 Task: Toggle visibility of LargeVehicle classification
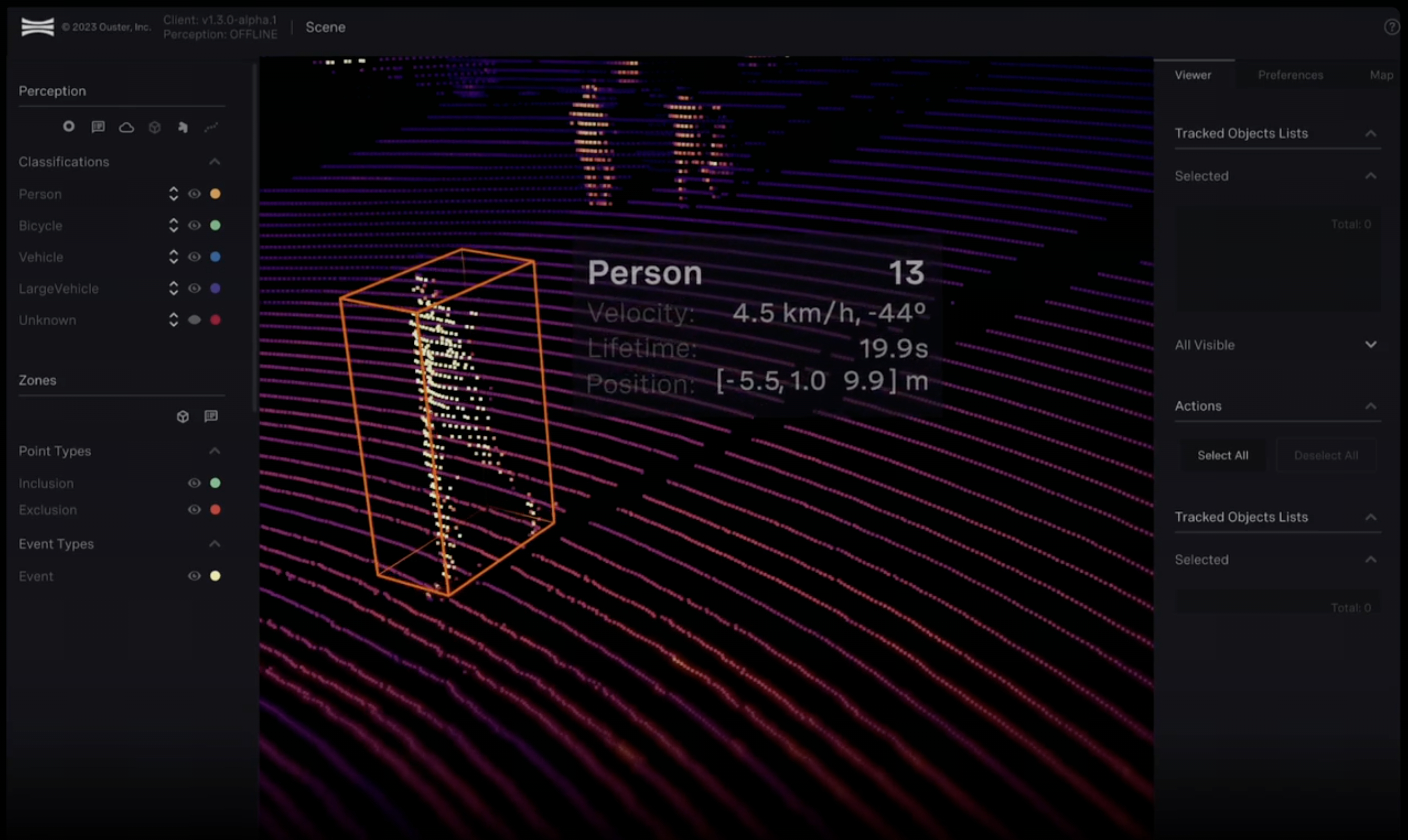(194, 289)
